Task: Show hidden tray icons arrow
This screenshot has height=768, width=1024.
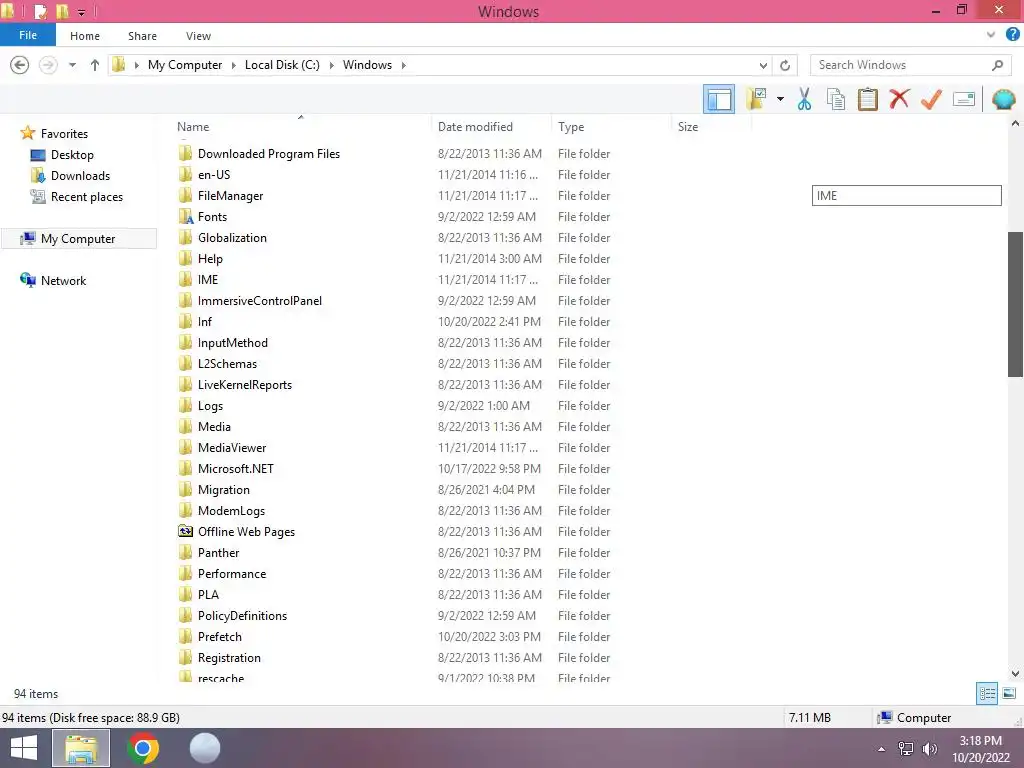Action: coord(881,749)
